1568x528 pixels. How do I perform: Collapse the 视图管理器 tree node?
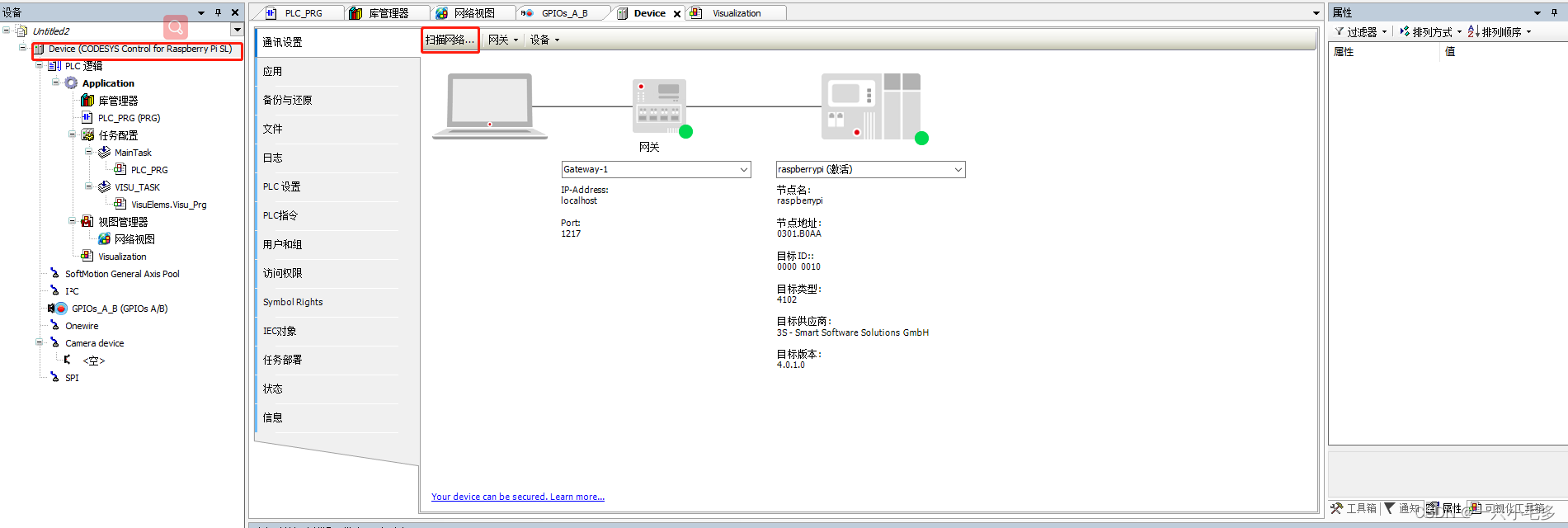[73, 221]
